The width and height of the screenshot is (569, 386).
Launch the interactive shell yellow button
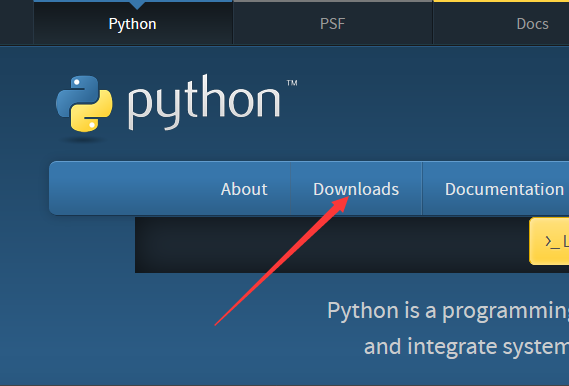pos(549,241)
